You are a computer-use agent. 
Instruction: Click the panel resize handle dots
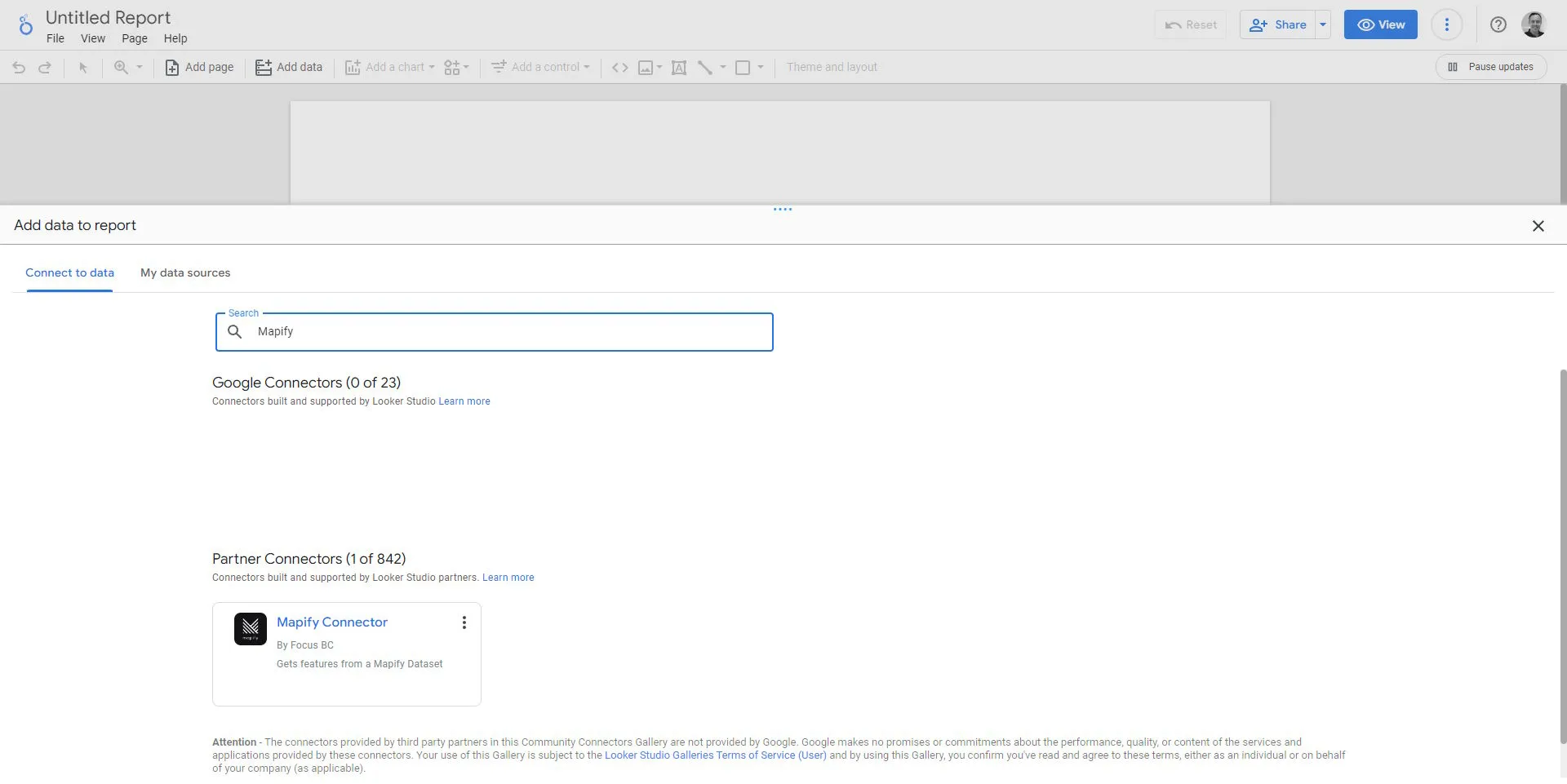(x=783, y=210)
